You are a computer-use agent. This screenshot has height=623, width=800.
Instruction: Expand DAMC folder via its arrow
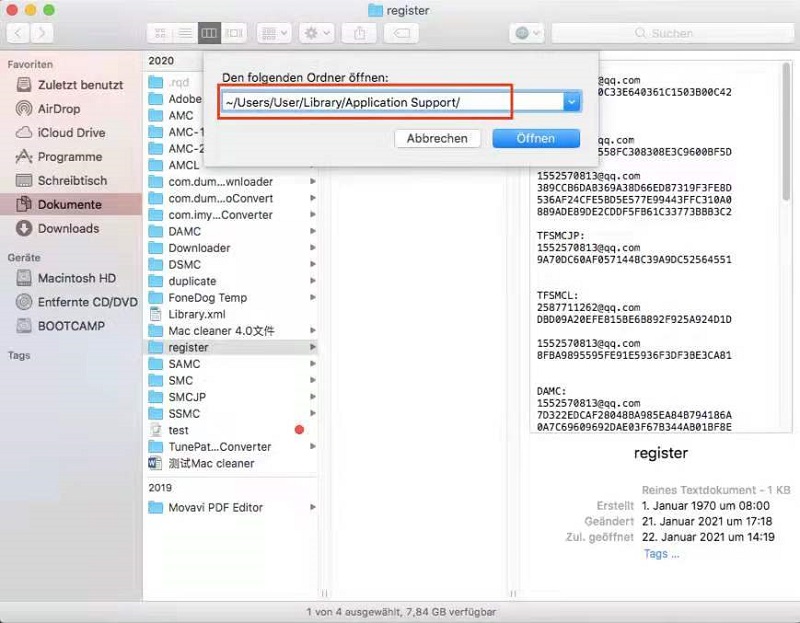[312, 231]
